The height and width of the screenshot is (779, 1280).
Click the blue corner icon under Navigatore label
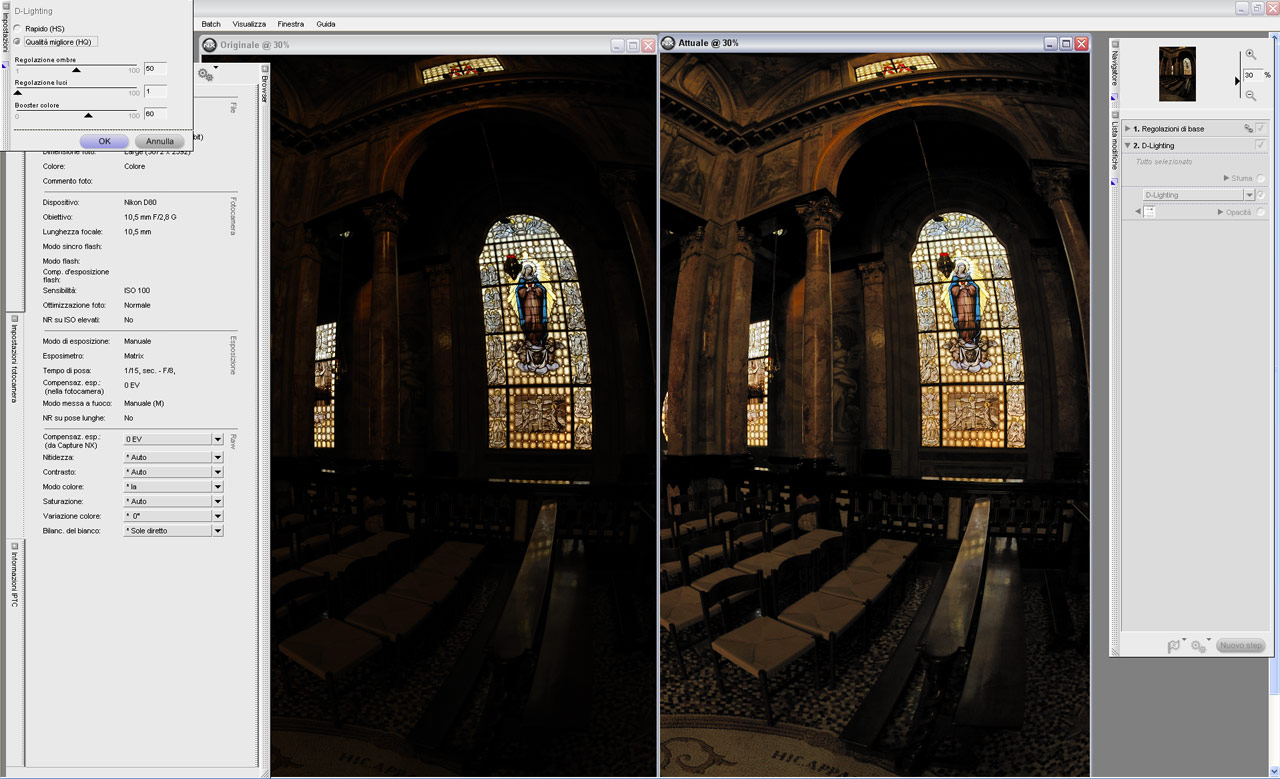tap(1115, 99)
